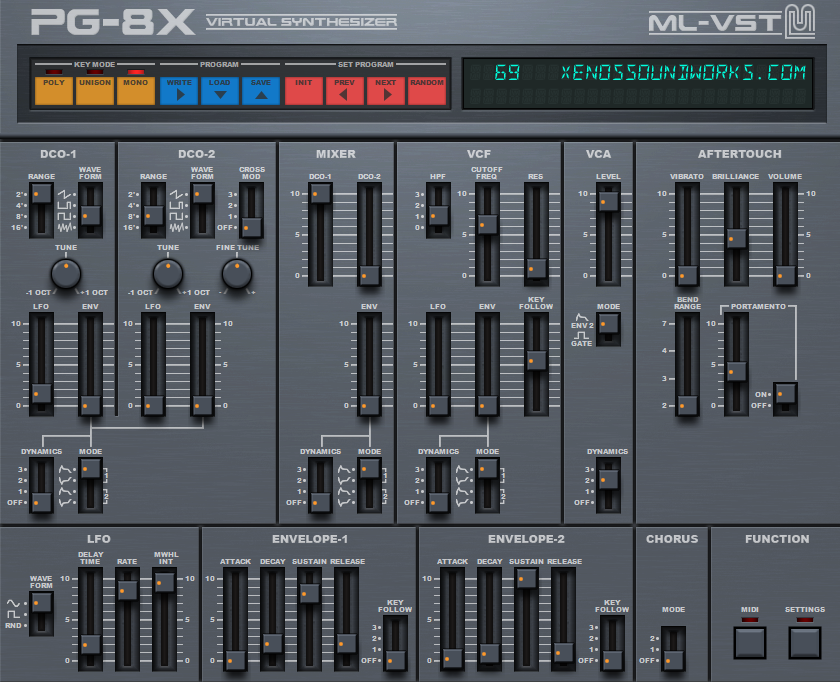The image size is (840, 682).
Task: Click the SAVE program up-arrow button
Action: point(260,88)
